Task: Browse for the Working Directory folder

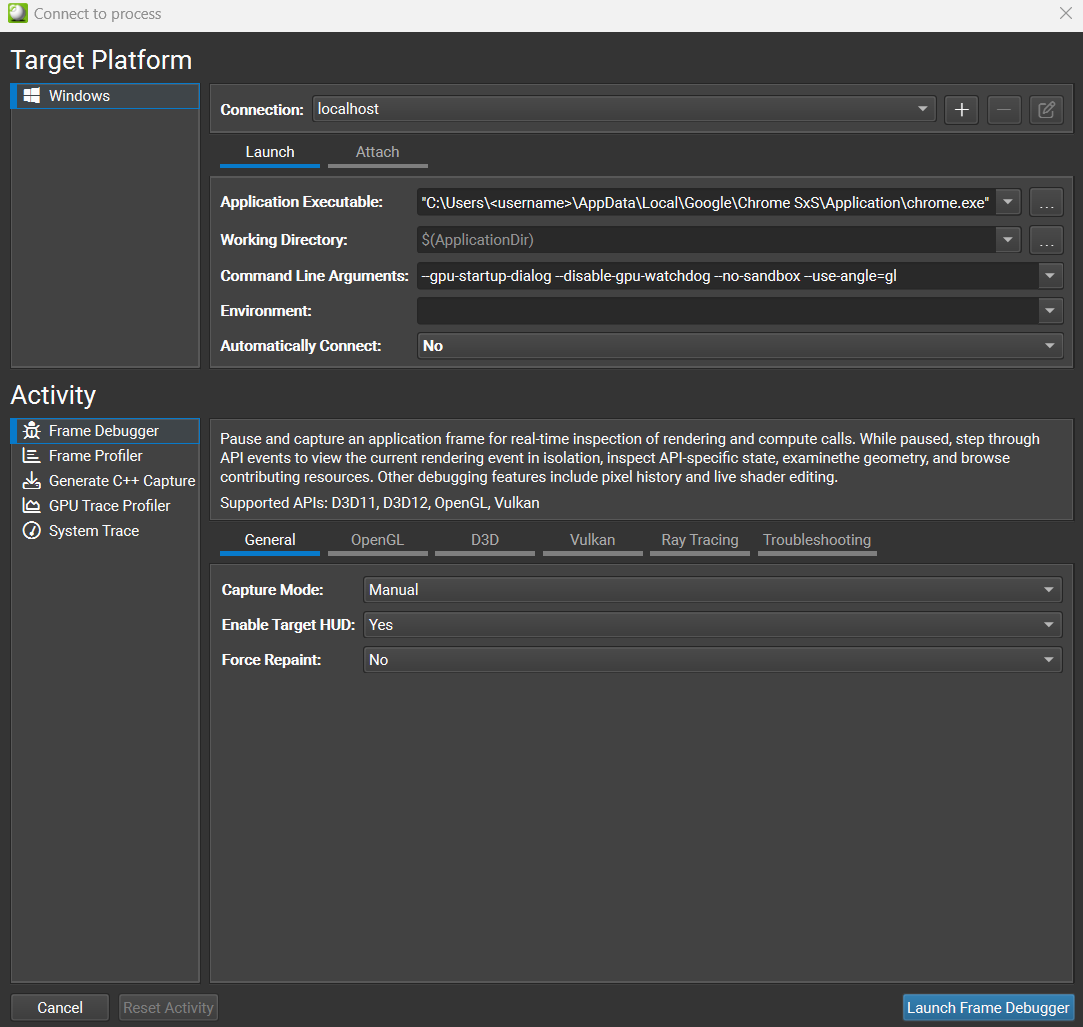Action: coord(1046,240)
